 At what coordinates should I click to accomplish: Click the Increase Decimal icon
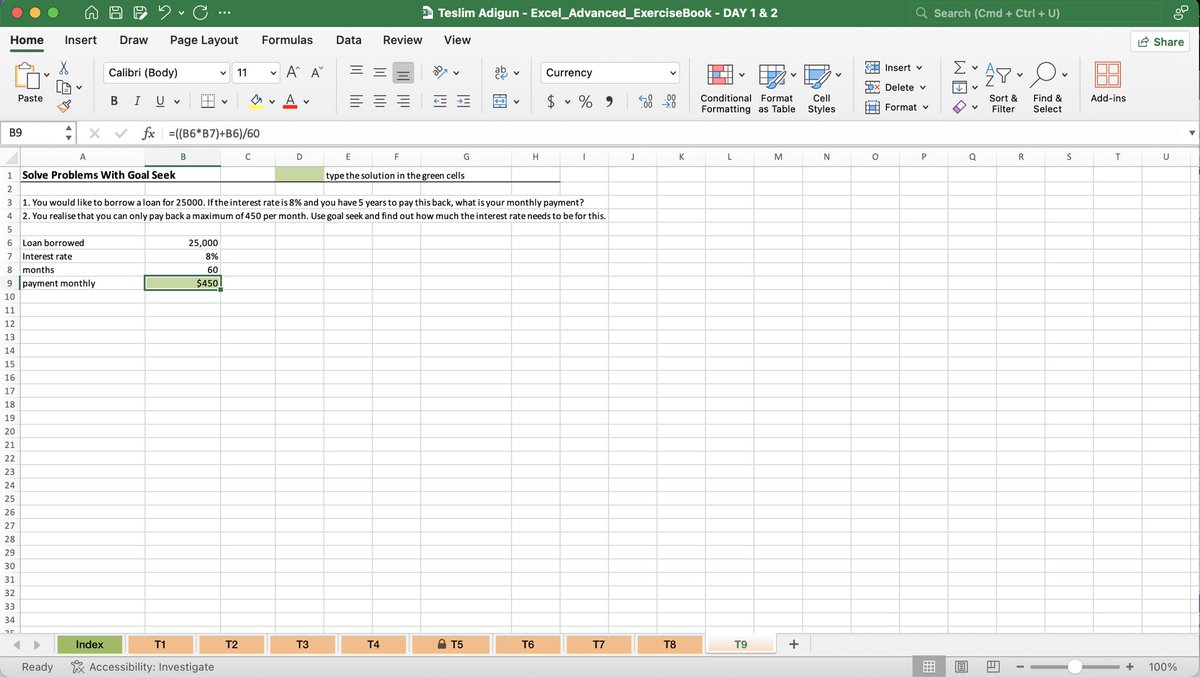tap(646, 101)
